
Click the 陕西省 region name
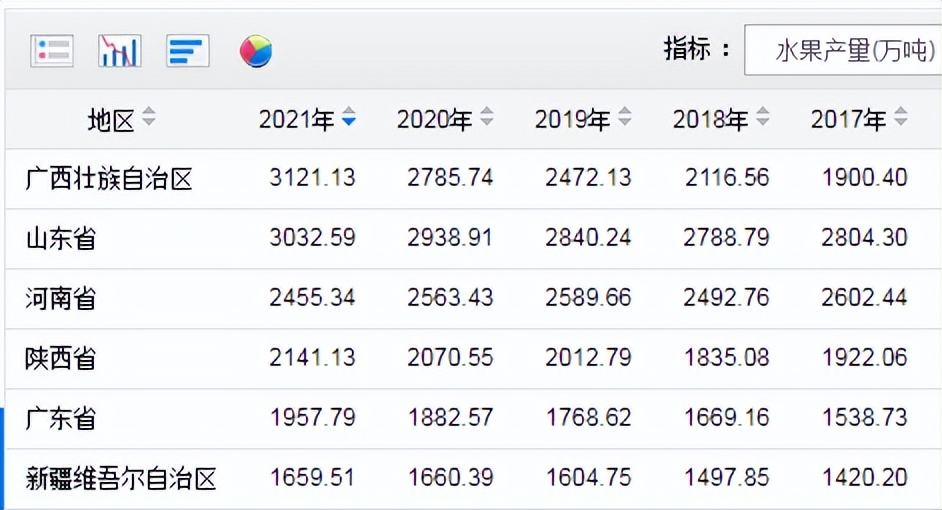[61, 358]
